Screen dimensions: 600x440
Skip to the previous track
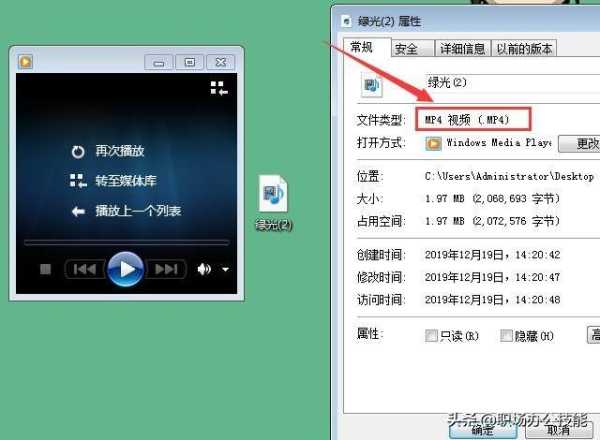coord(85,269)
